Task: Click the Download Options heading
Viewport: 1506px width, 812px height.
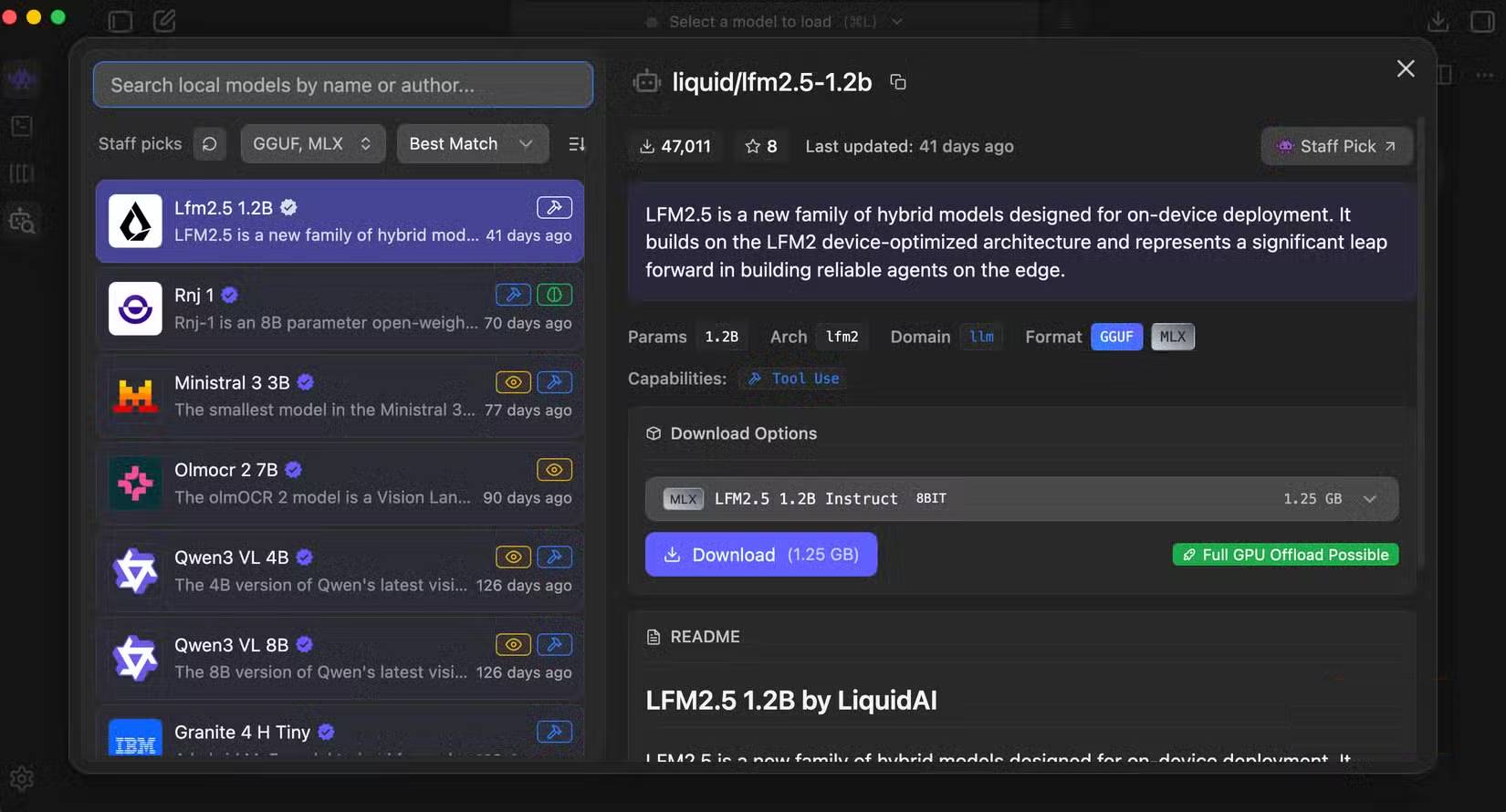Action: 743,433
